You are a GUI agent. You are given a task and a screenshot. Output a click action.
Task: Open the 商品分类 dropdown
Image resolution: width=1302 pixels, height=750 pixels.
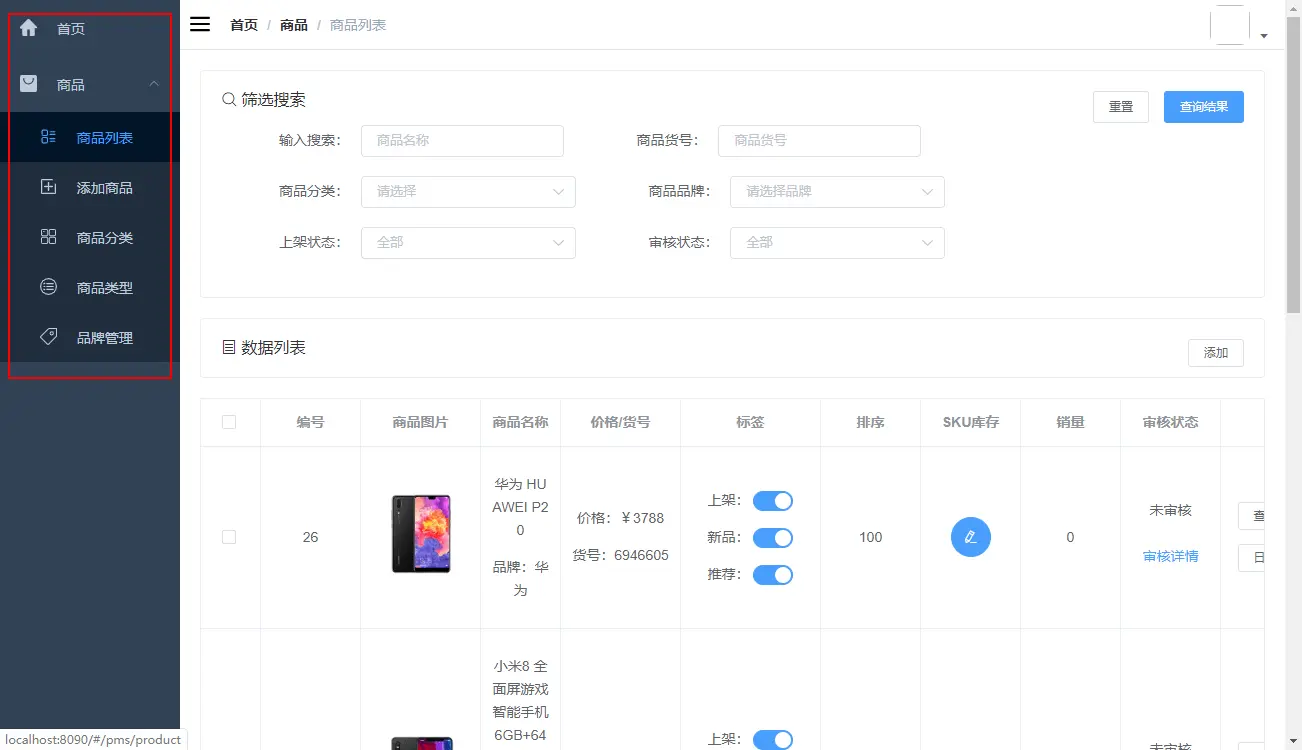(468, 191)
